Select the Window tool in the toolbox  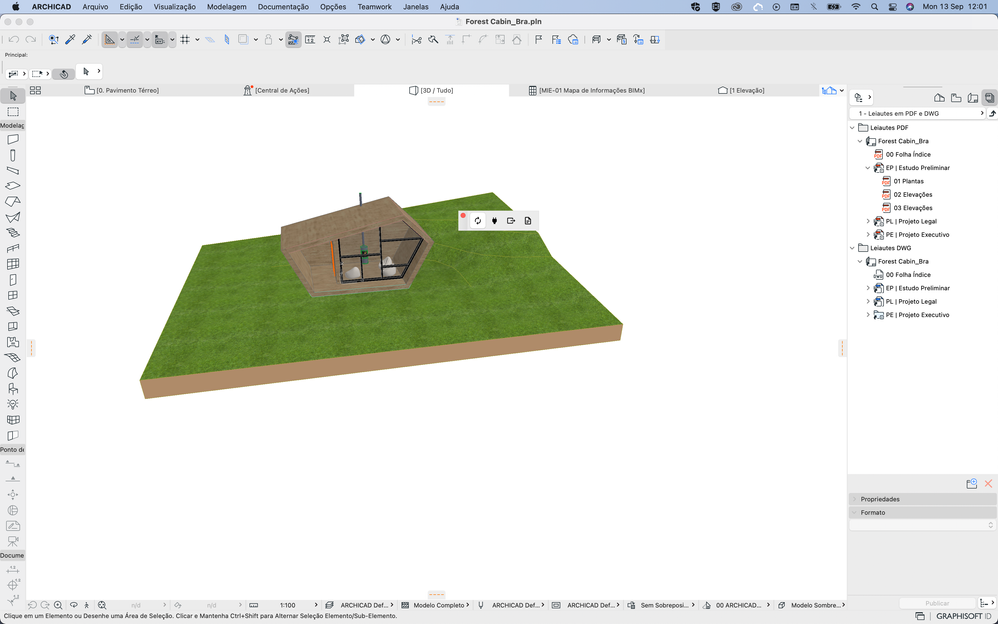coord(13,295)
